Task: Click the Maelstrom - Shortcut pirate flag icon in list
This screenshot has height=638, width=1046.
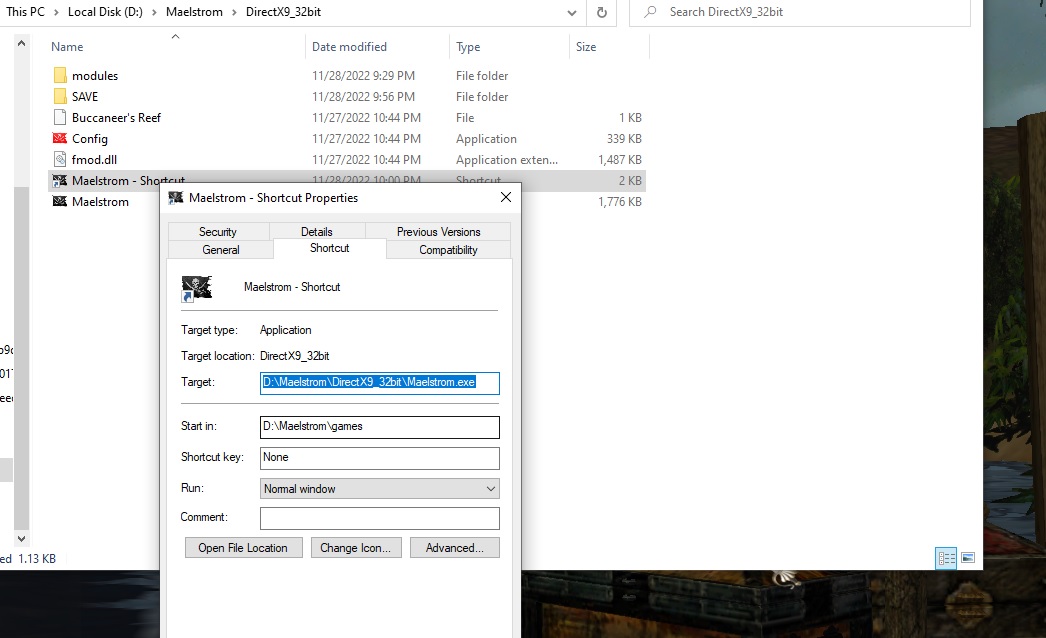Action: coord(60,180)
